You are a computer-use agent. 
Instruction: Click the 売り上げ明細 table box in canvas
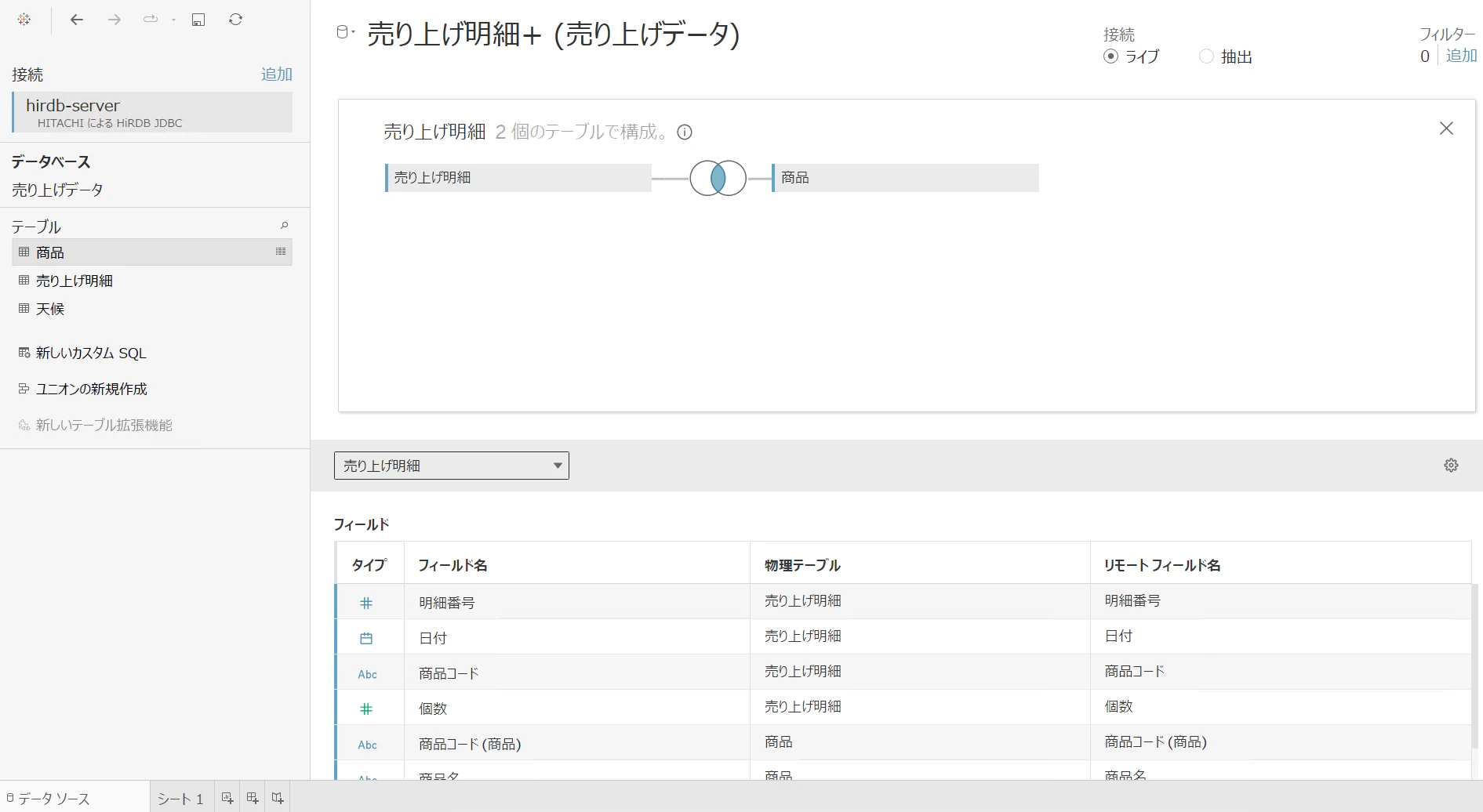[x=518, y=178]
